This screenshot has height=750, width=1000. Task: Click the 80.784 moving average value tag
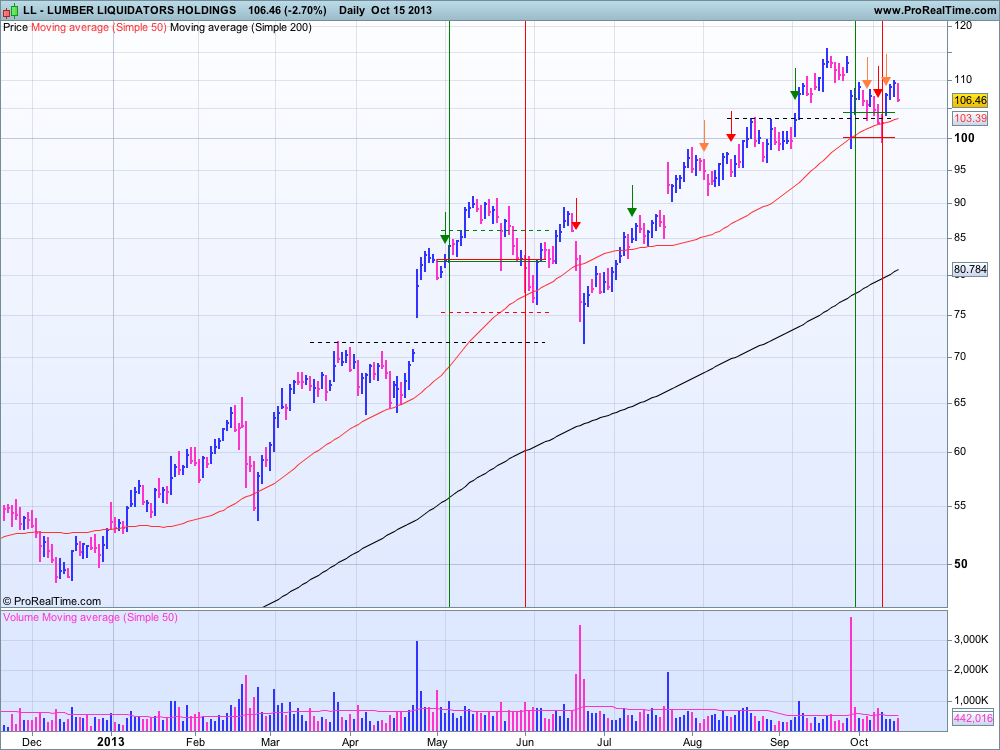click(970, 269)
